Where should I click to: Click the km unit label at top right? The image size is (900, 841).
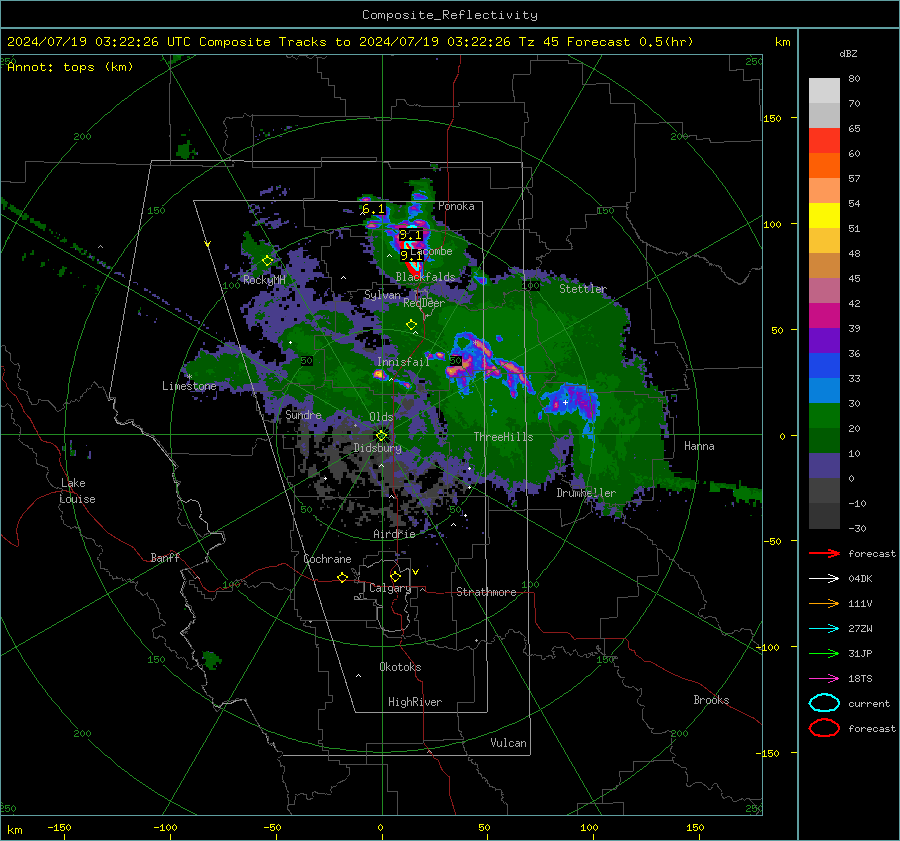[782, 42]
